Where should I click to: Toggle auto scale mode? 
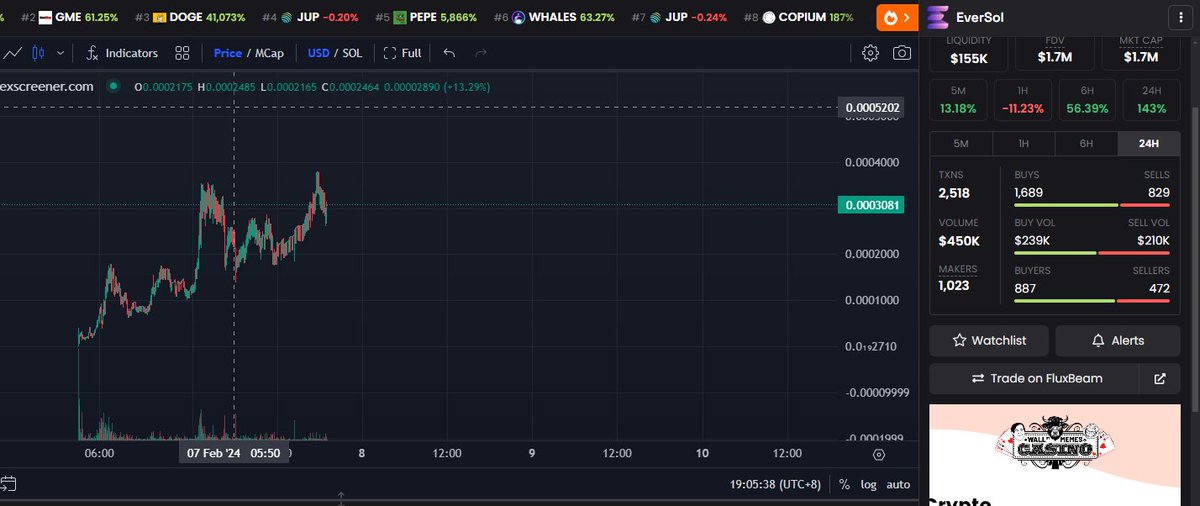click(x=898, y=484)
